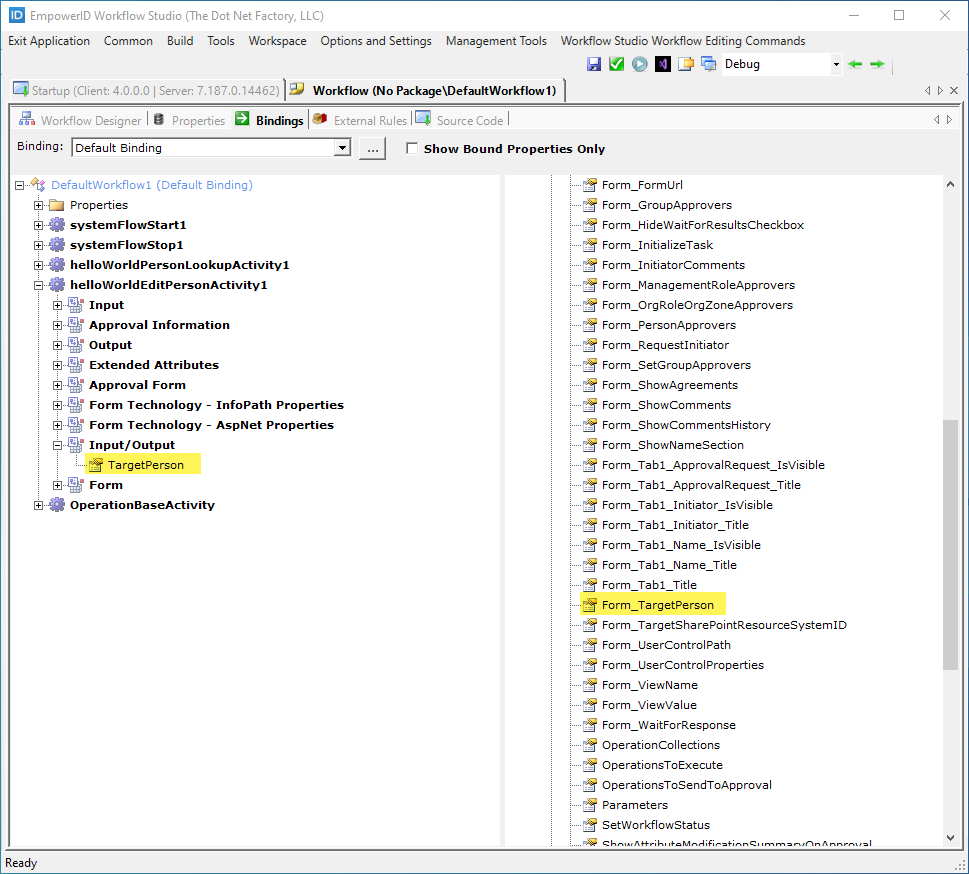Click the green checkmark validate icon
This screenshot has height=874, width=969.
616,64
